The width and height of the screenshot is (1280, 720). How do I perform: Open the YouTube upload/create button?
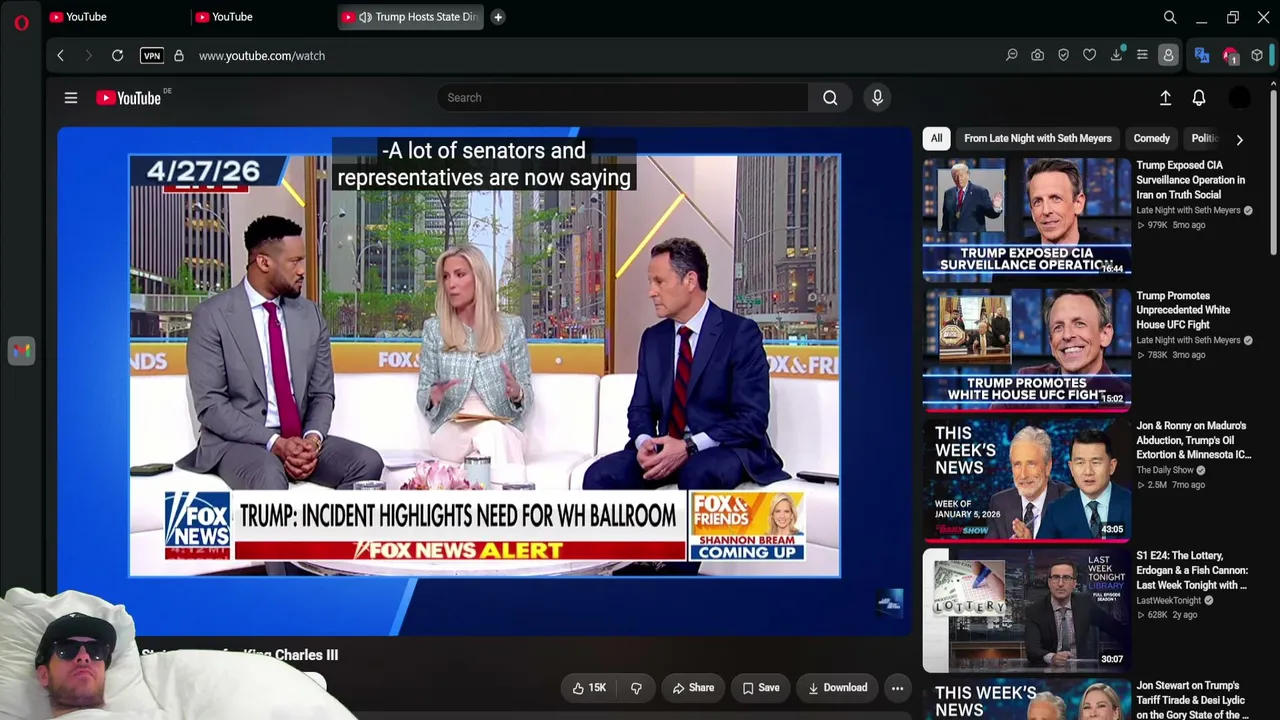click(x=1165, y=98)
